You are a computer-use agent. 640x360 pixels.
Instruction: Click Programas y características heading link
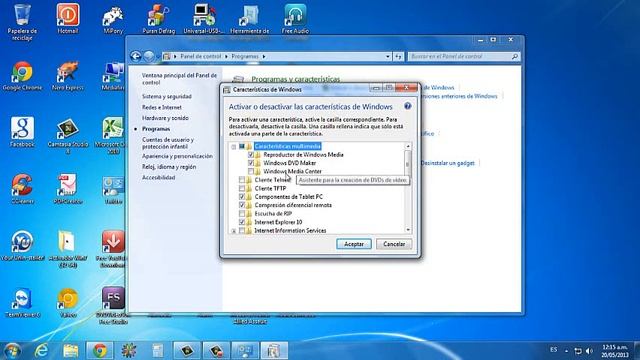[x=296, y=79]
